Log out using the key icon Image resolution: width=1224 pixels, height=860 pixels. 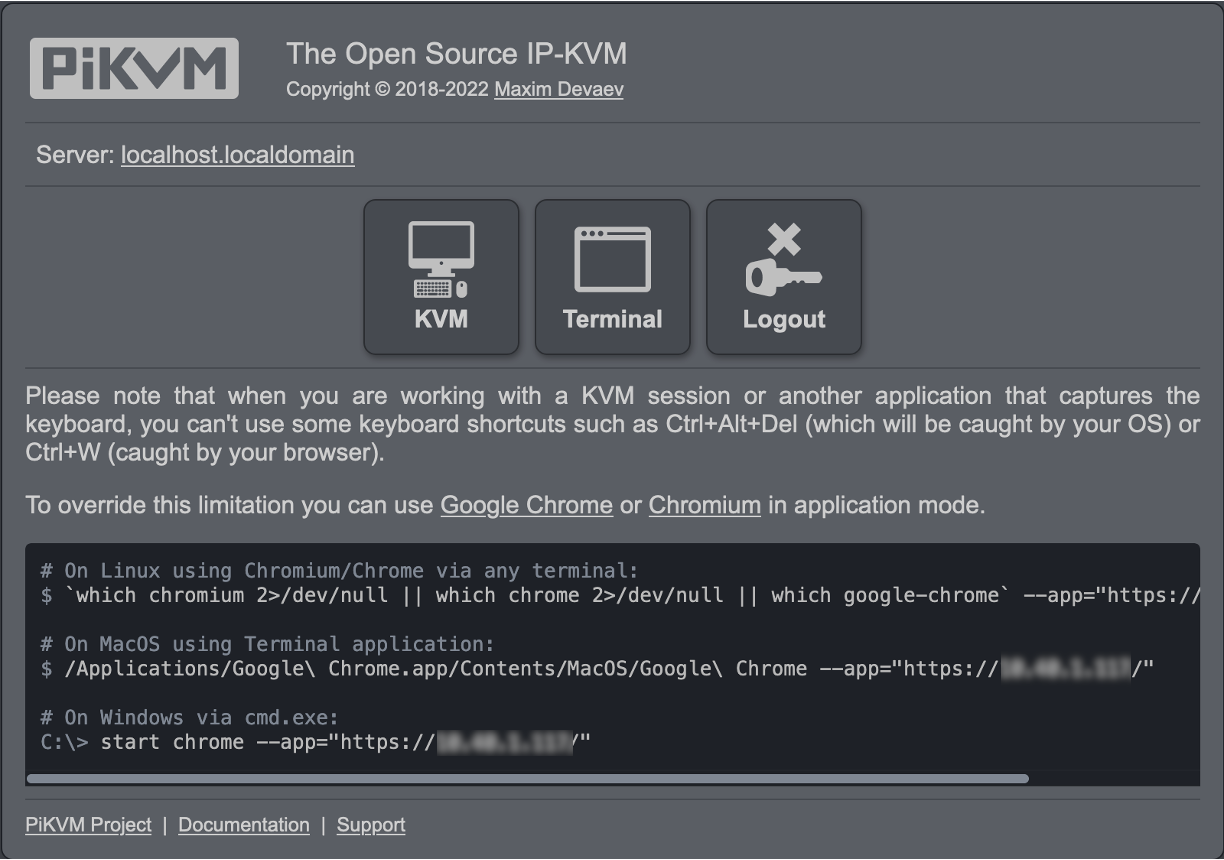784,277
